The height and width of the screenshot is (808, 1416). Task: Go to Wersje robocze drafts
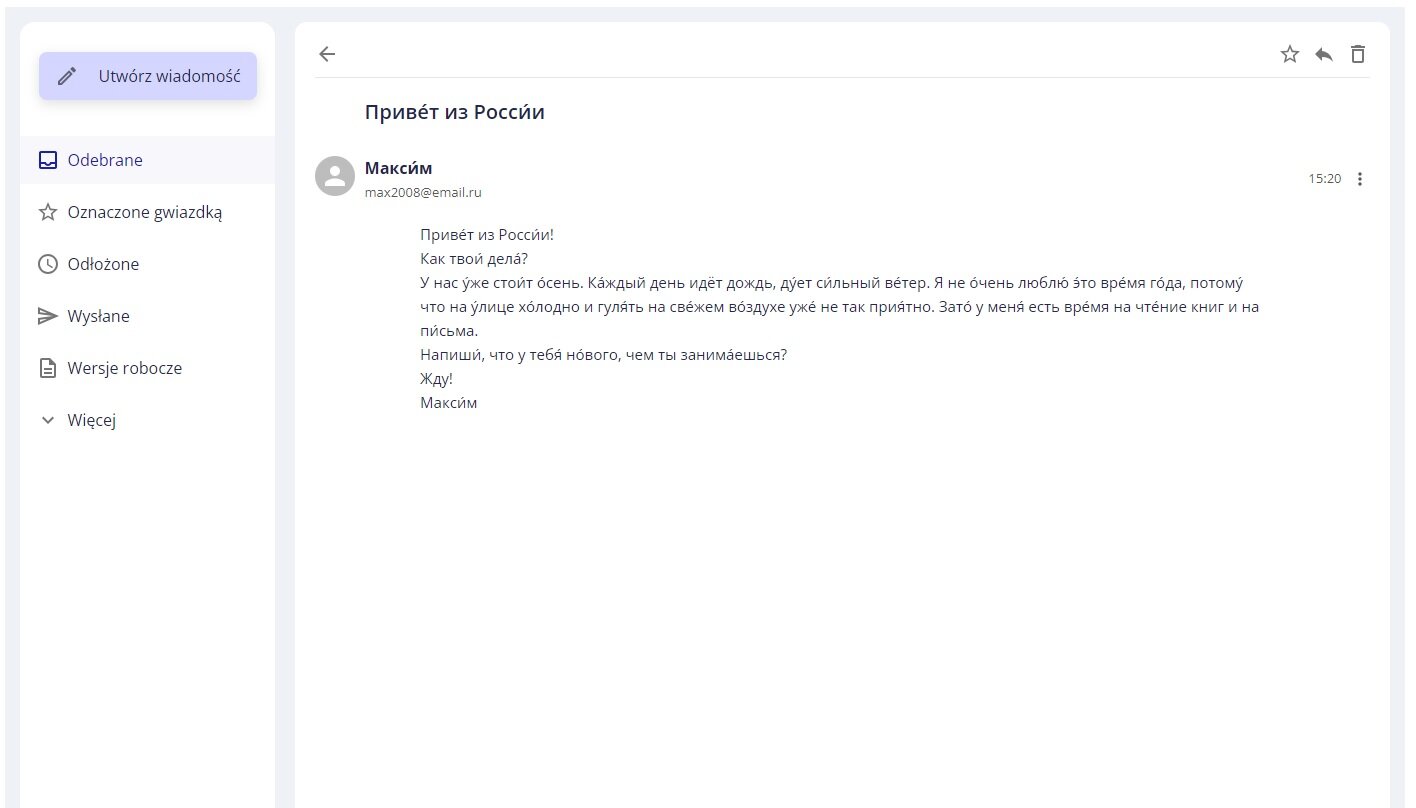(x=124, y=368)
